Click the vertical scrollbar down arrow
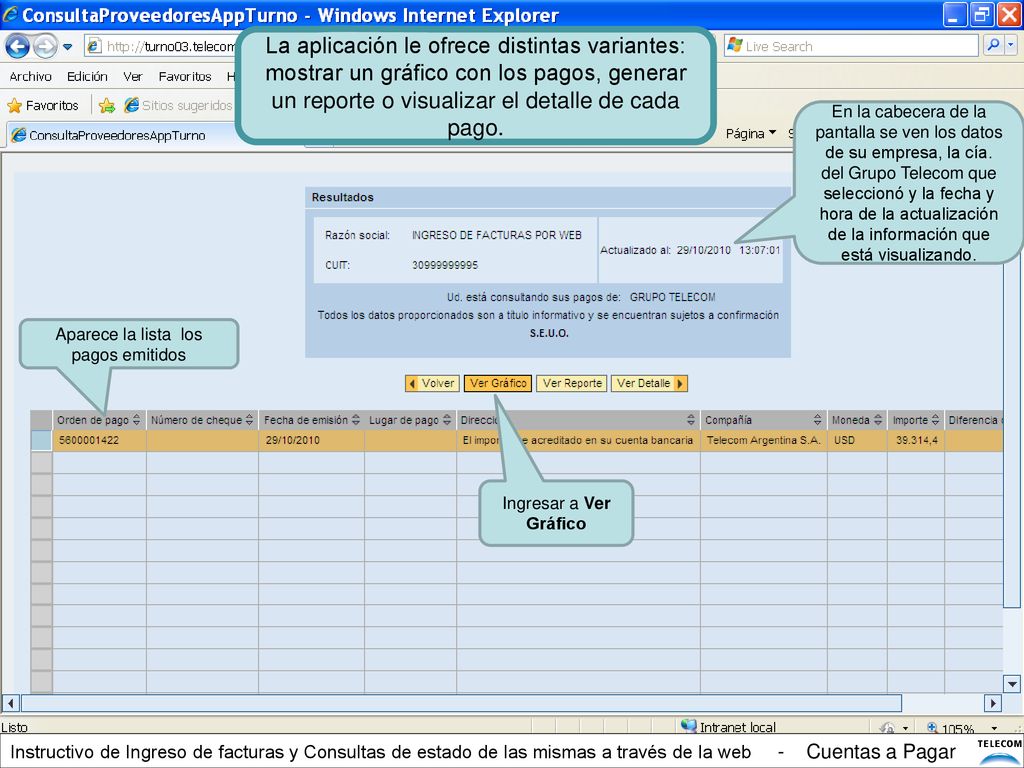Viewport: 1024px width, 768px height. pos(1012,684)
